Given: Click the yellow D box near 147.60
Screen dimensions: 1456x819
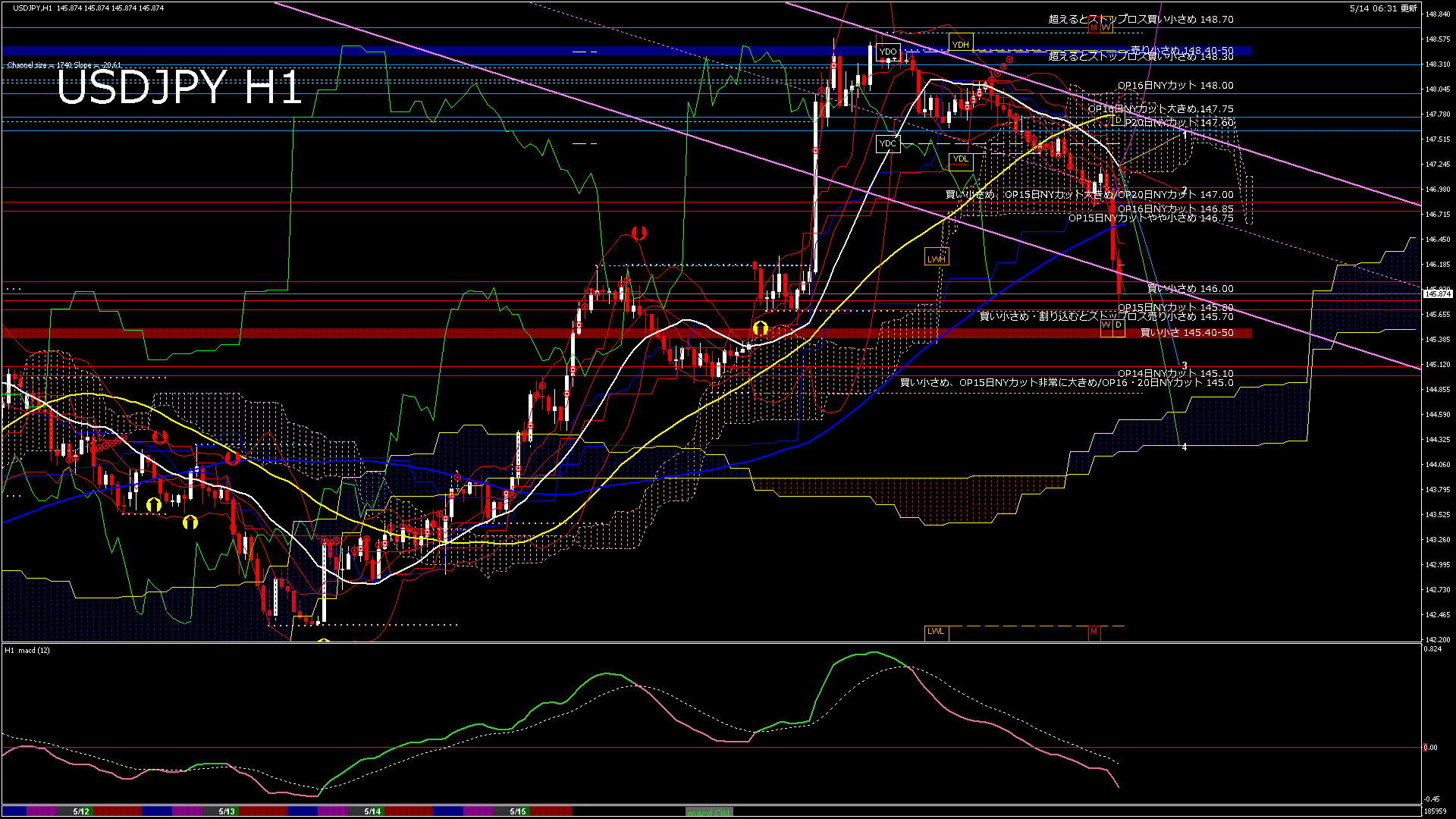Looking at the screenshot, I should (x=1117, y=120).
